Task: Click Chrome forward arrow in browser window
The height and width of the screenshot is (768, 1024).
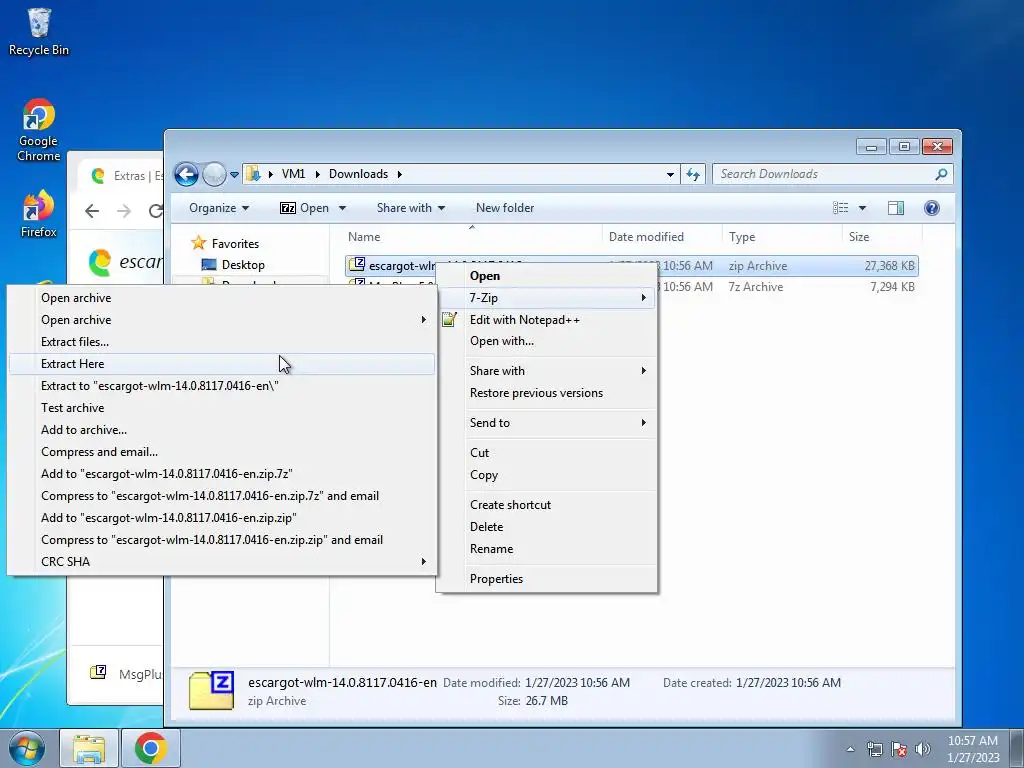Action: coord(123,210)
